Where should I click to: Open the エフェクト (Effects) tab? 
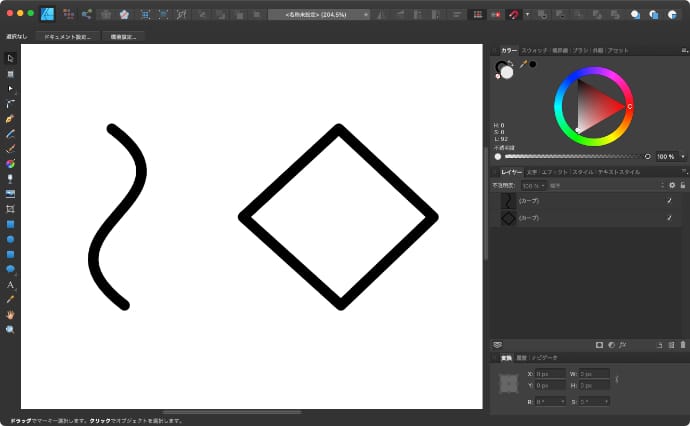(x=555, y=172)
